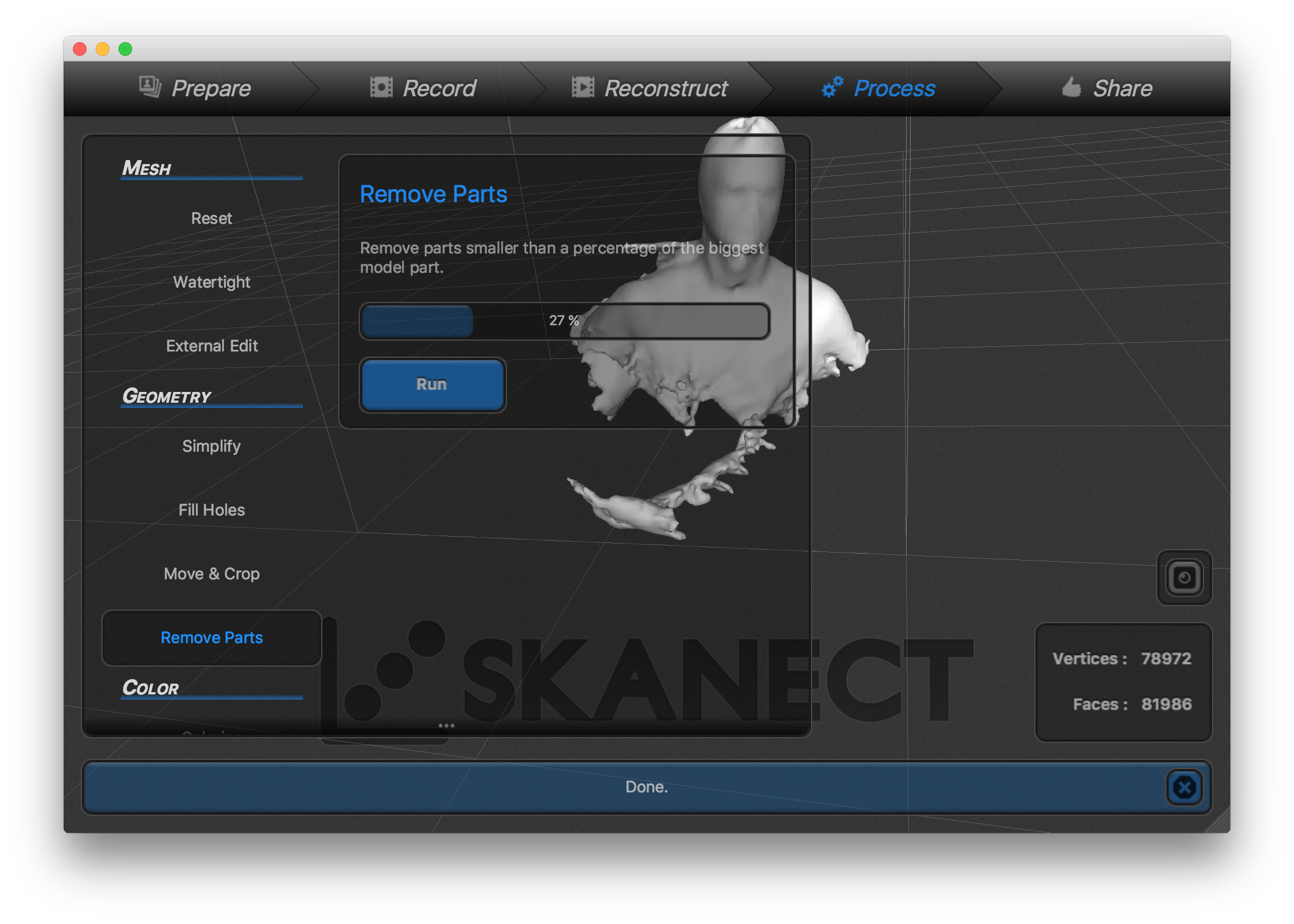The height and width of the screenshot is (924, 1294).
Task: Open the Simplify geometry tool
Action: [211, 446]
